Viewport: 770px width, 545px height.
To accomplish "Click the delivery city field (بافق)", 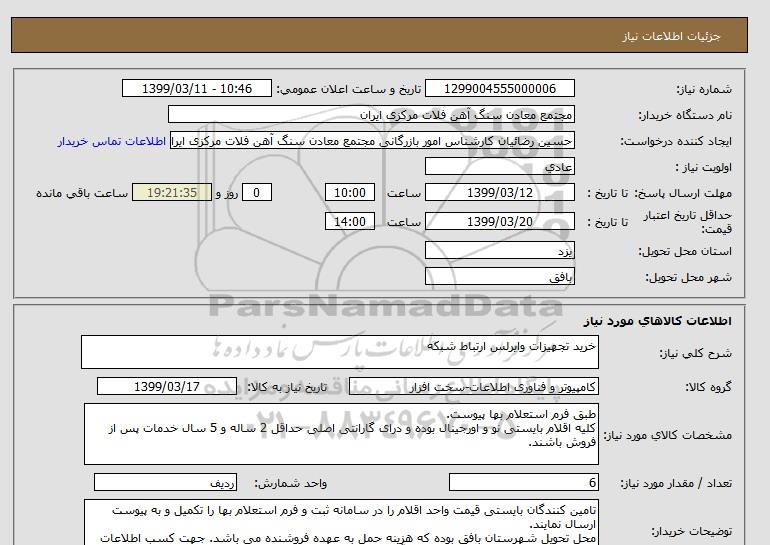I will pos(499,277).
